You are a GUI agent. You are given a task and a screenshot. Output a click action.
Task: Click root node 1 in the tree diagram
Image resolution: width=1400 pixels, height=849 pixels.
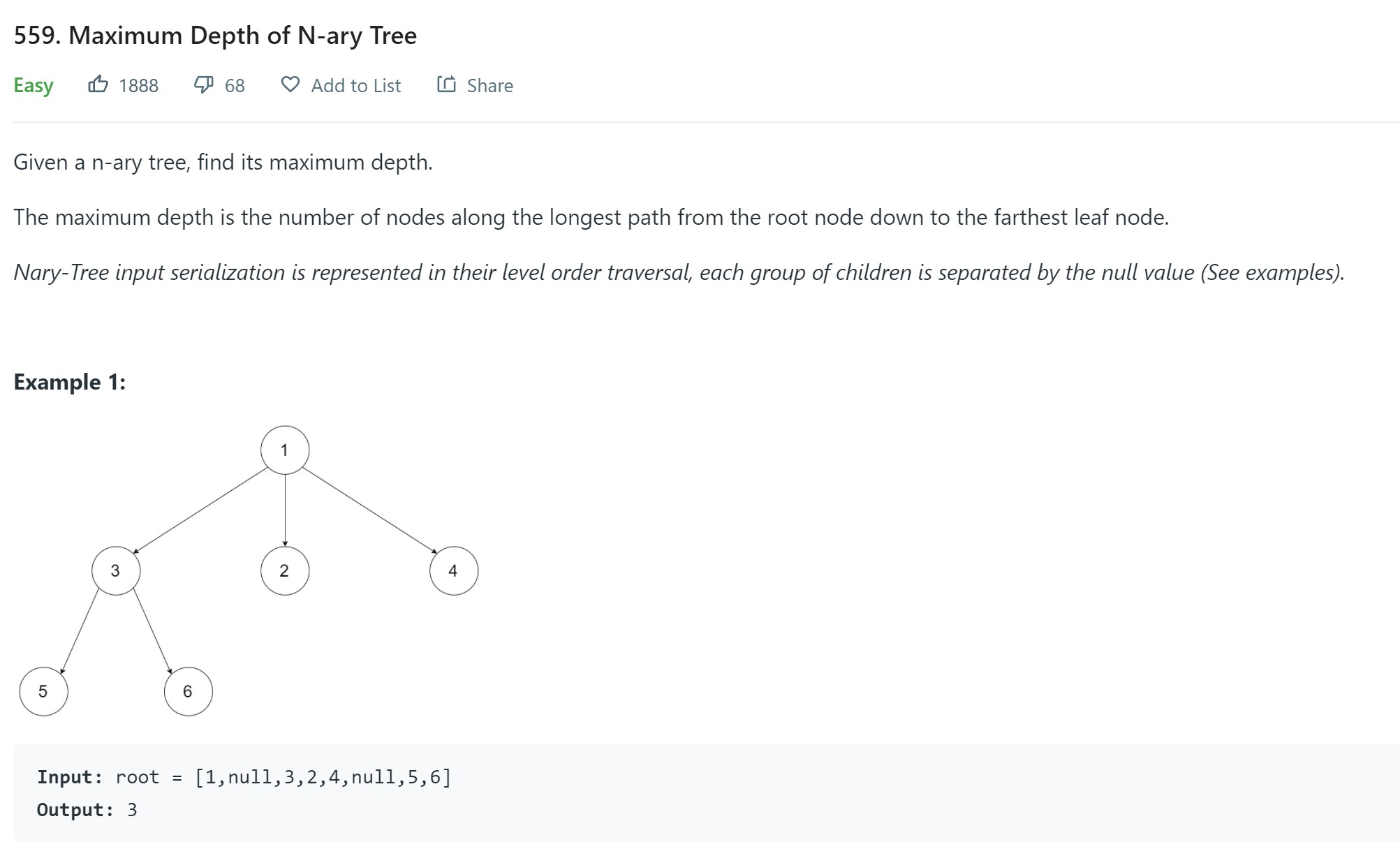[x=285, y=450]
